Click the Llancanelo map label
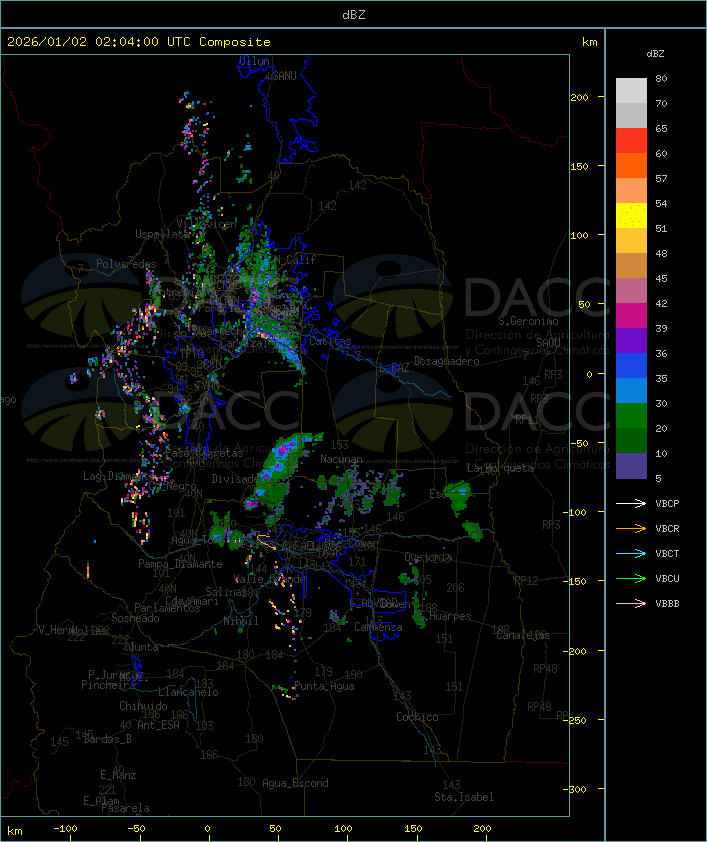Viewport: 707px width, 842px height. [x=188, y=692]
